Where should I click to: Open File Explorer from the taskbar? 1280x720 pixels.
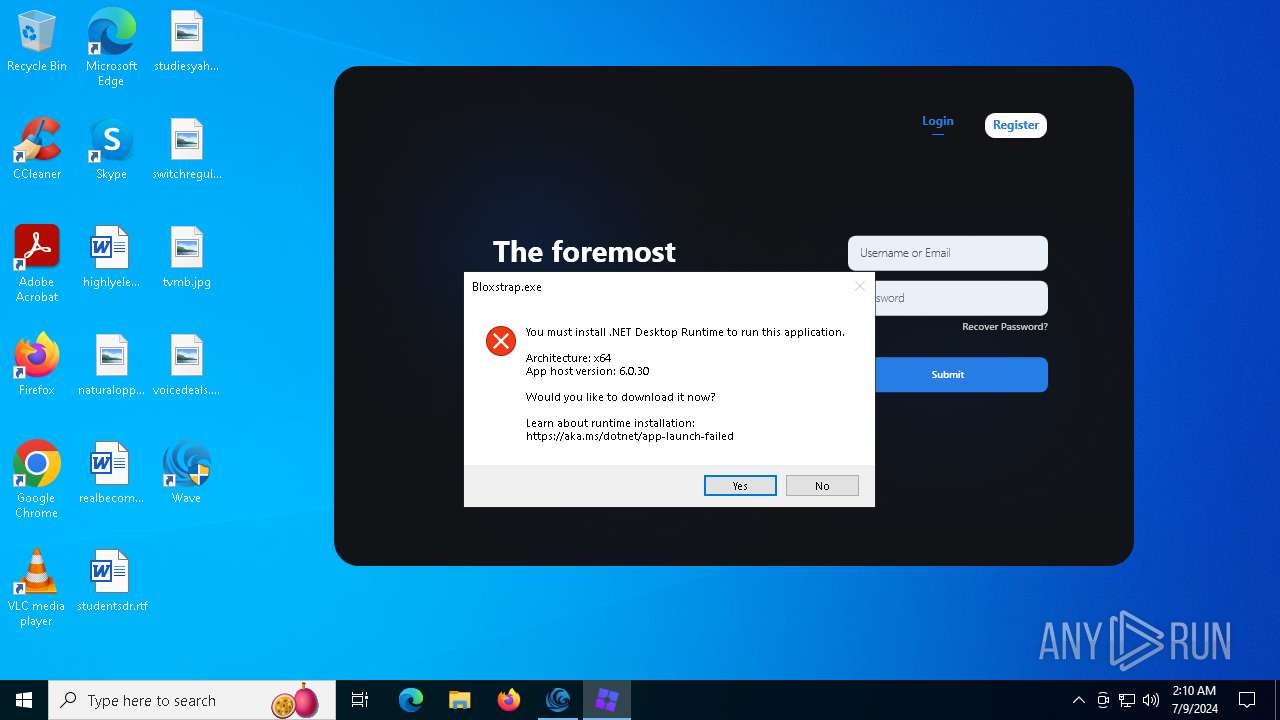pos(460,700)
